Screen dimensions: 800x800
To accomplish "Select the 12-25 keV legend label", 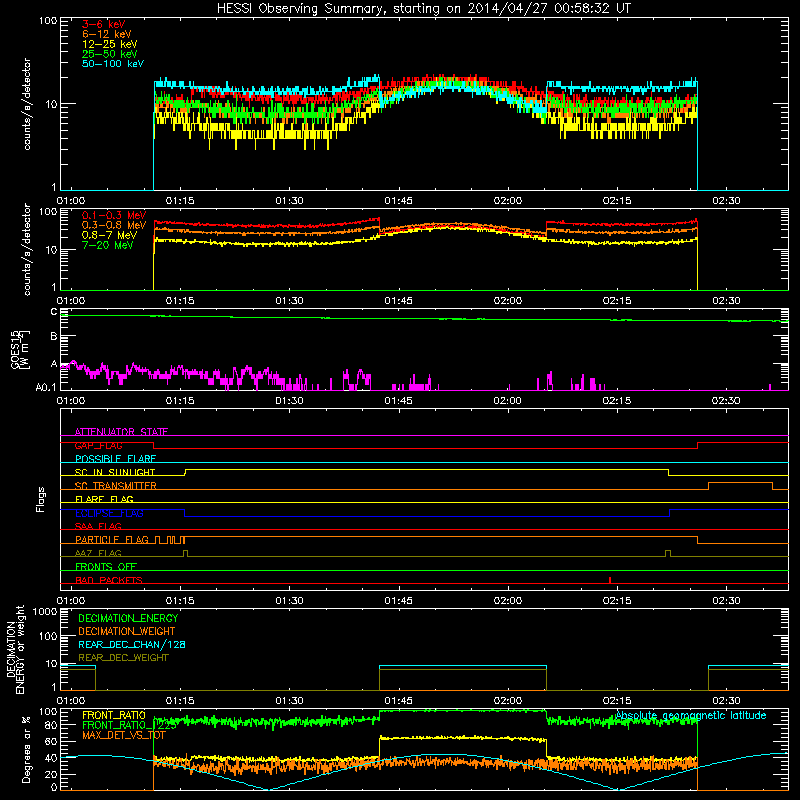I will pos(109,44).
